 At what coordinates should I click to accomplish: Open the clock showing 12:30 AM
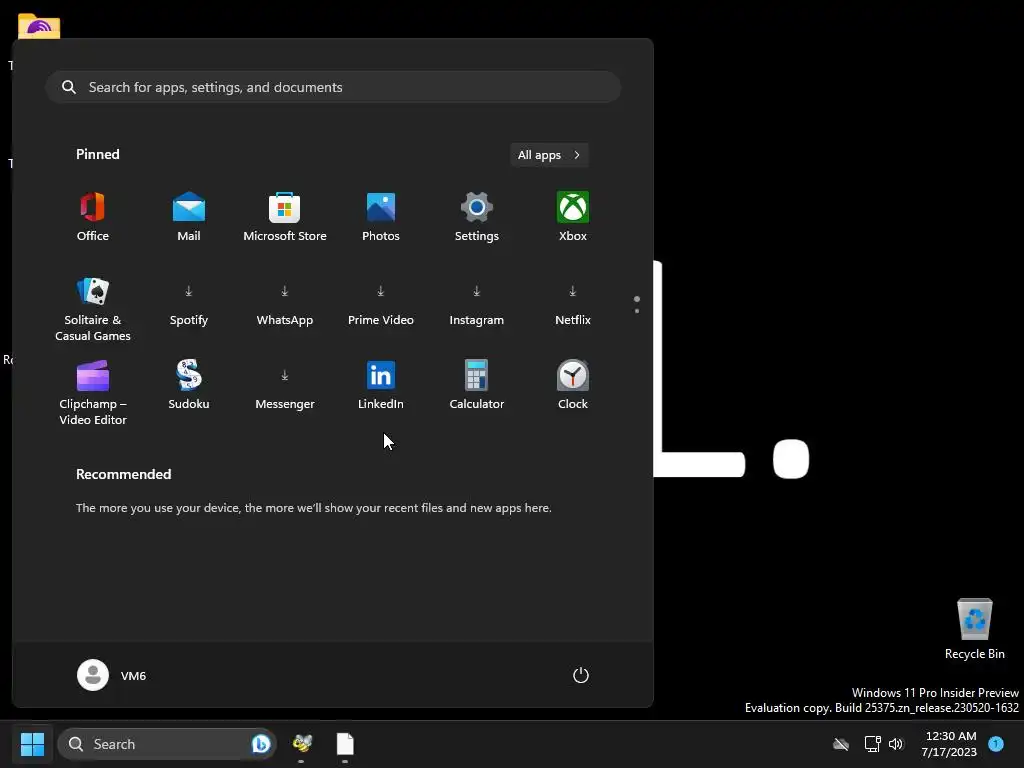pos(949,744)
